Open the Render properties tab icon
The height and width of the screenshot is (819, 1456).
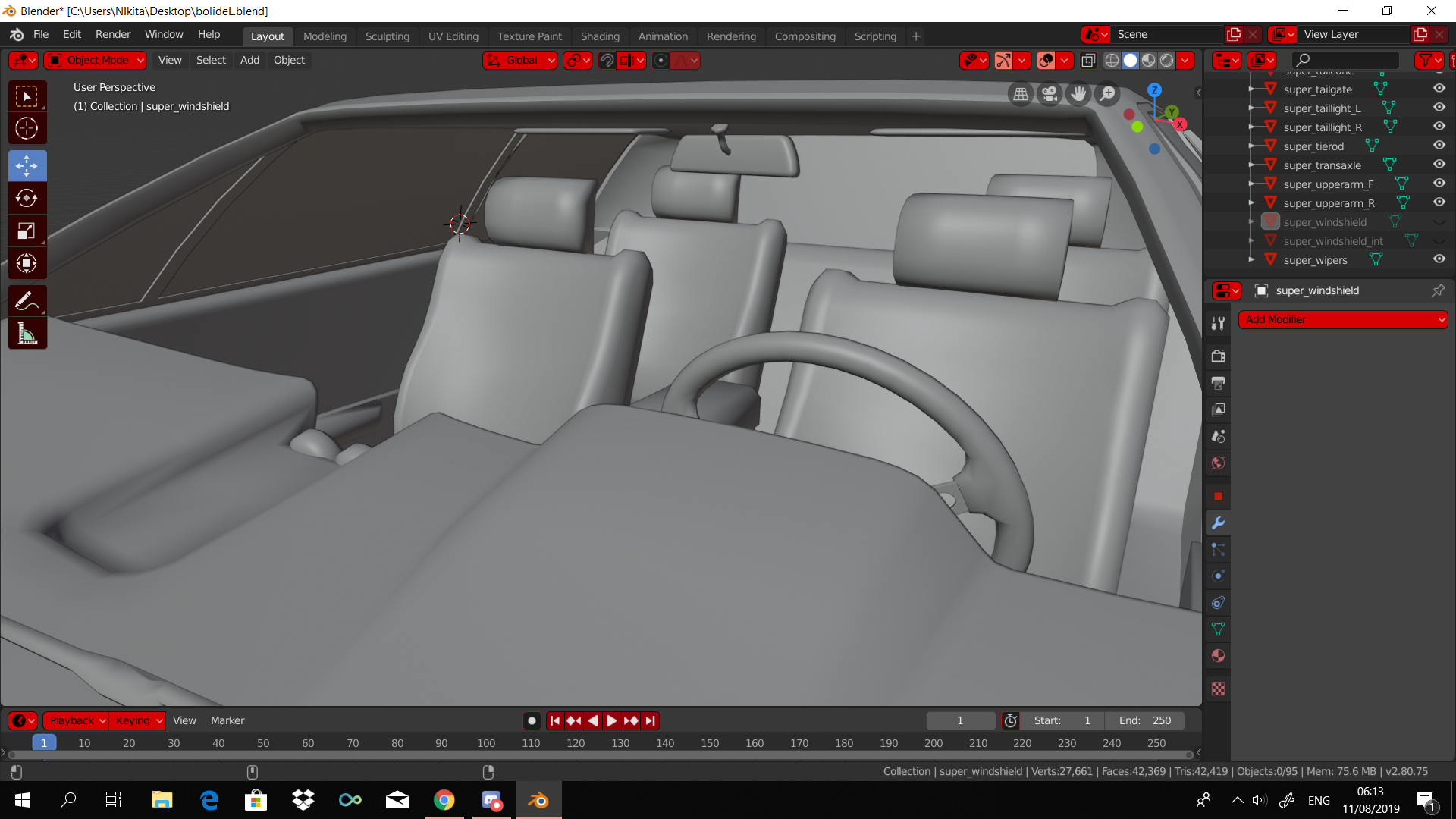point(1218,356)
